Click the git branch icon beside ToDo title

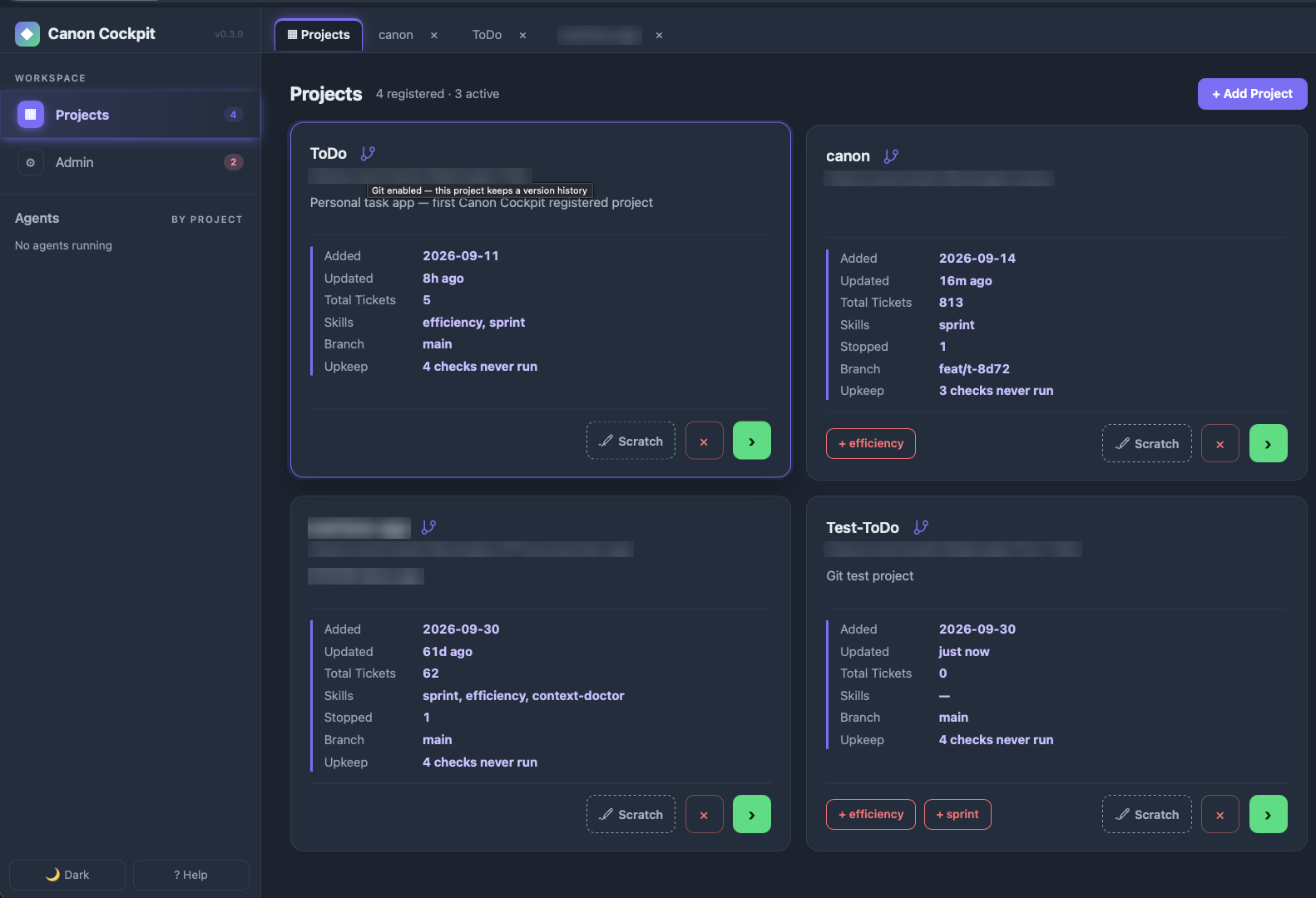[368, 154]
